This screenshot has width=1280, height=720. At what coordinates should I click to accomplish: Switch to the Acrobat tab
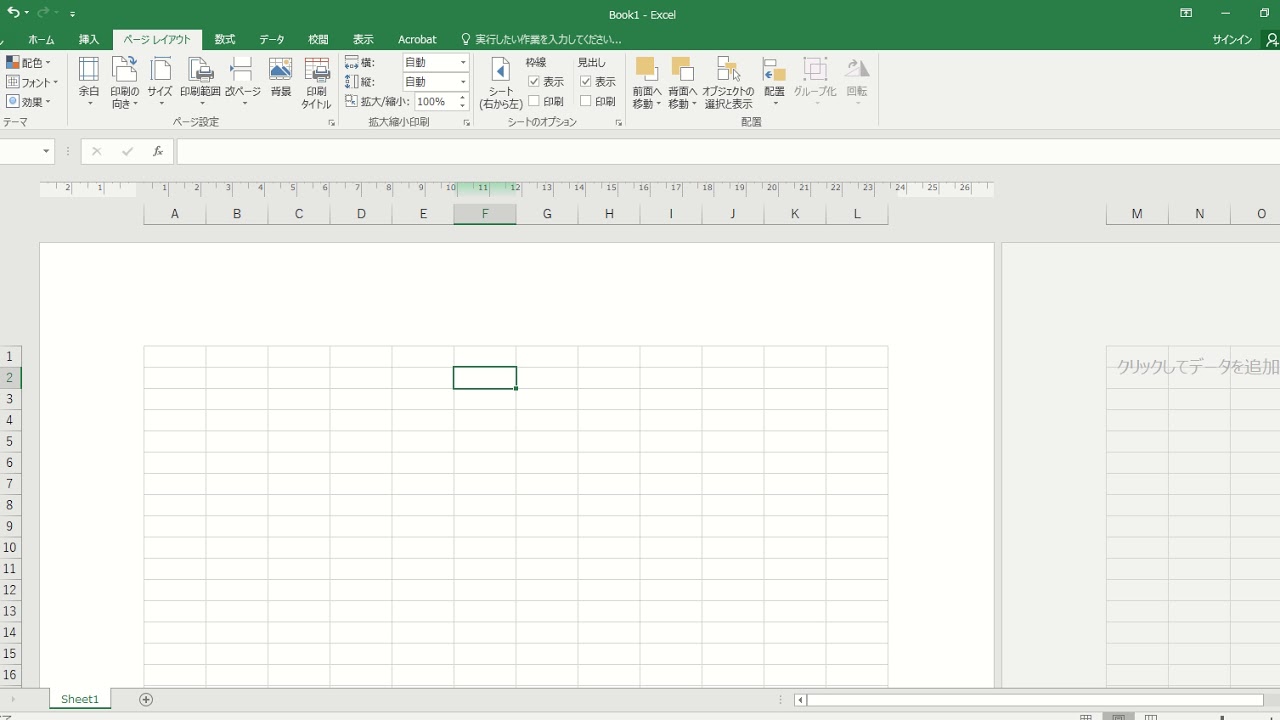(417, 39)
